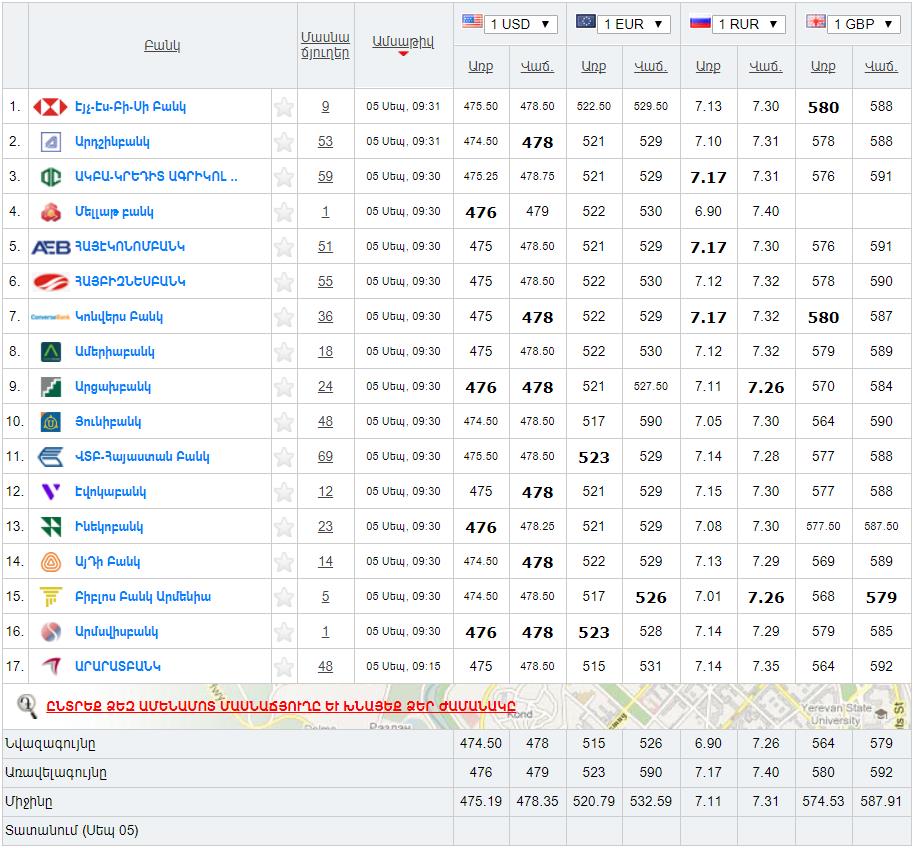Open VTB-Armenia bank's 69 branches link
Viewport: 914px width, 848px height.
click(x=325, y=457)
